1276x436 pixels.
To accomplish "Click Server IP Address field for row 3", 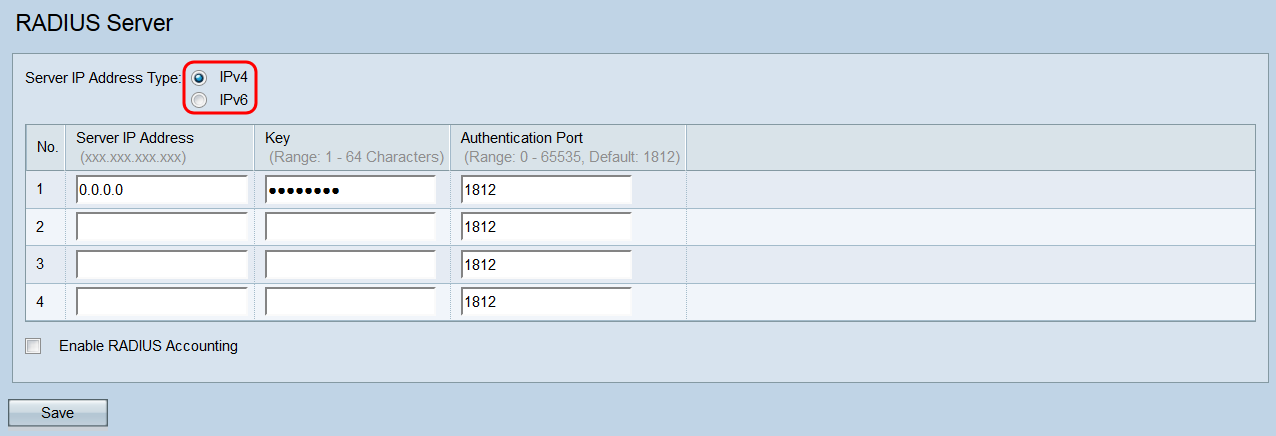I will (161, 264).
